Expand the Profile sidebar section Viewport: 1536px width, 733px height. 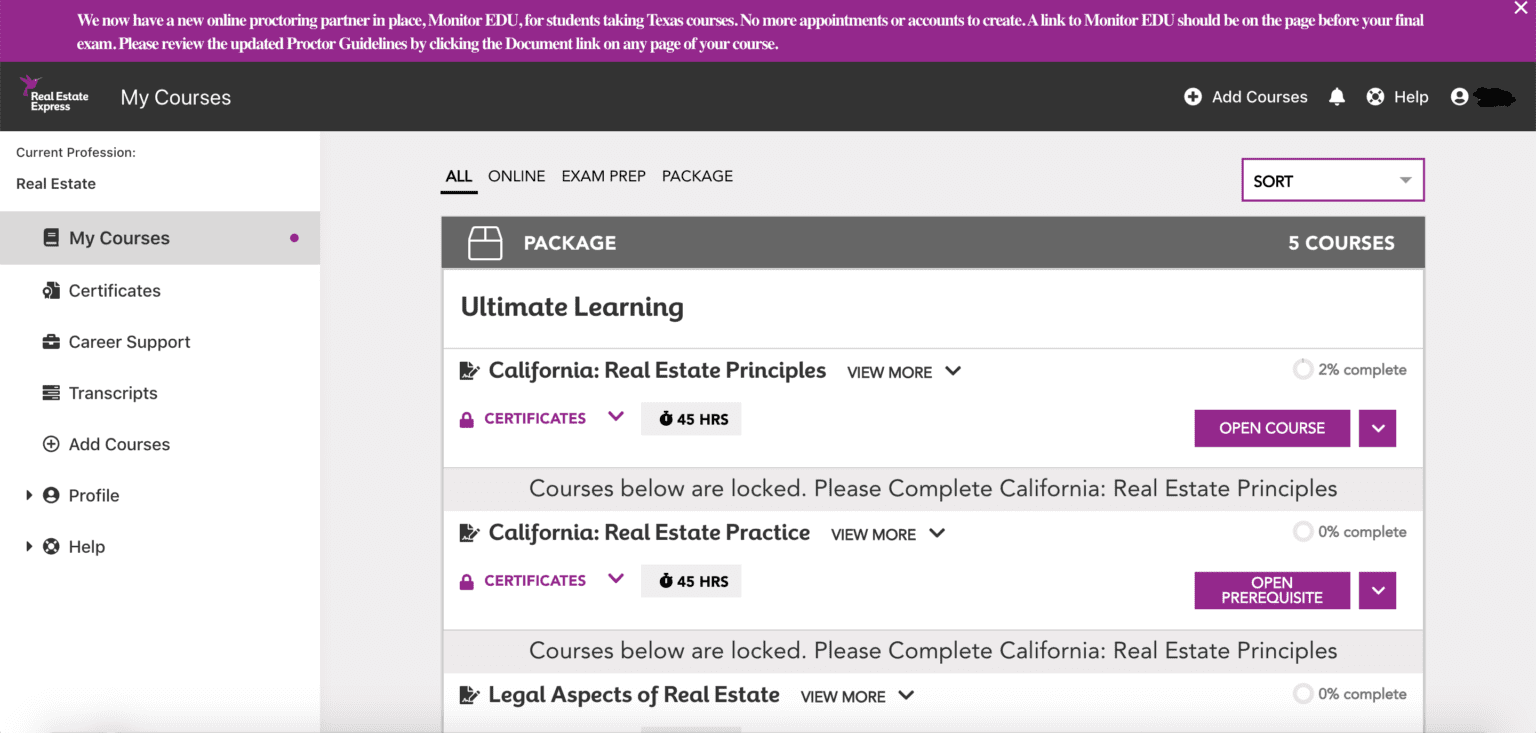click(x=29, y=495)
